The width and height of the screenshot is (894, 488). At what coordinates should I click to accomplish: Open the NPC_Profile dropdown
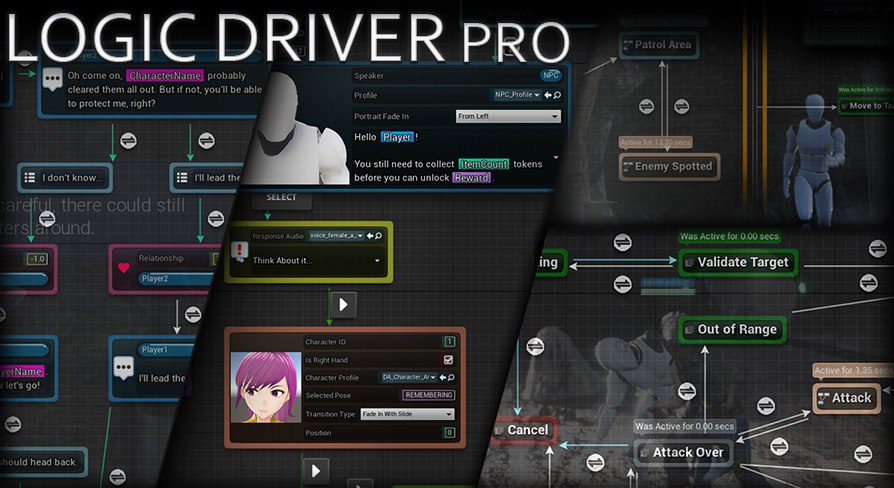click(x=517, y=95)
